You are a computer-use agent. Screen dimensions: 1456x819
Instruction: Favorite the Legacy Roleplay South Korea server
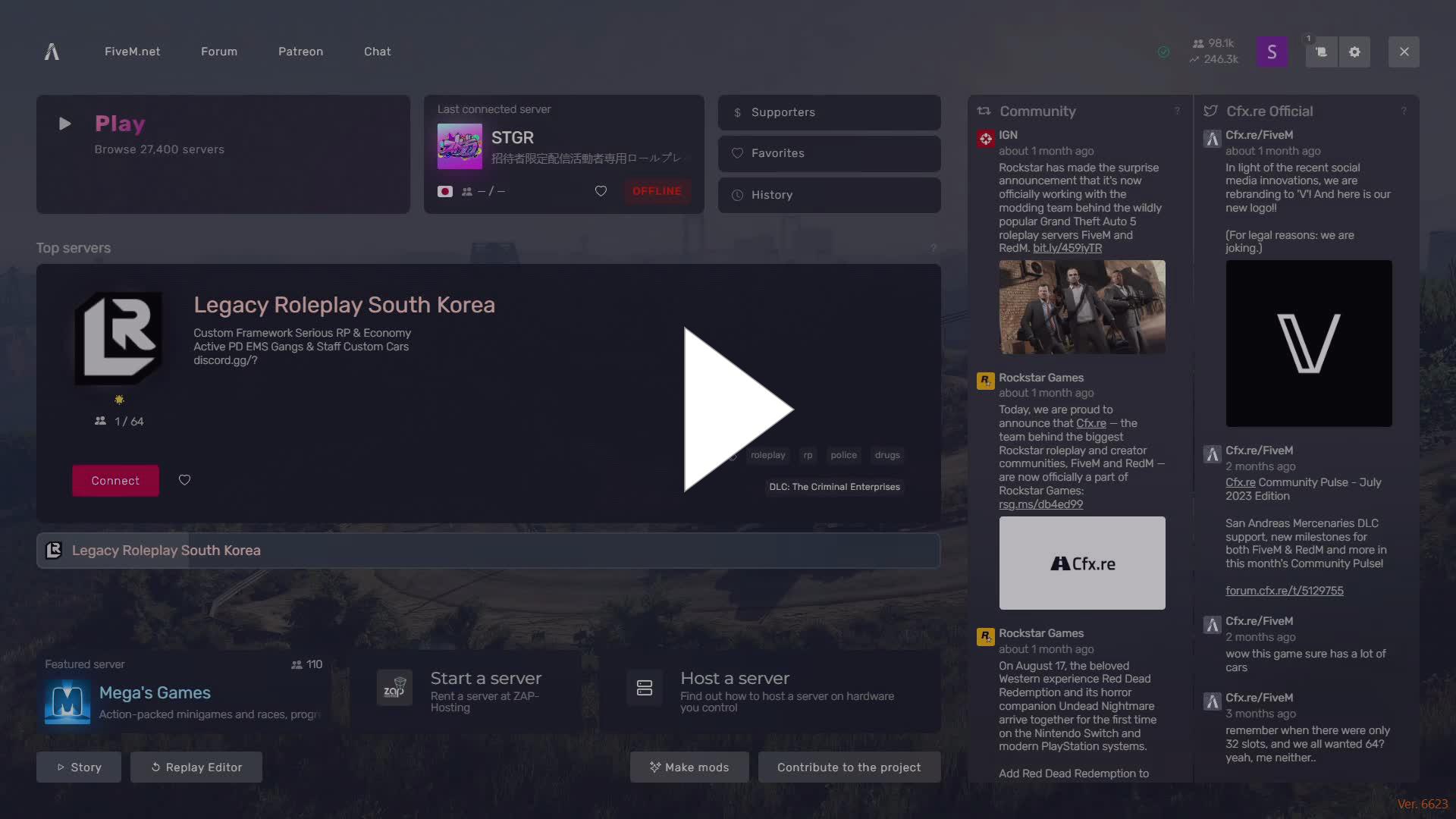[x=184, y=480]
